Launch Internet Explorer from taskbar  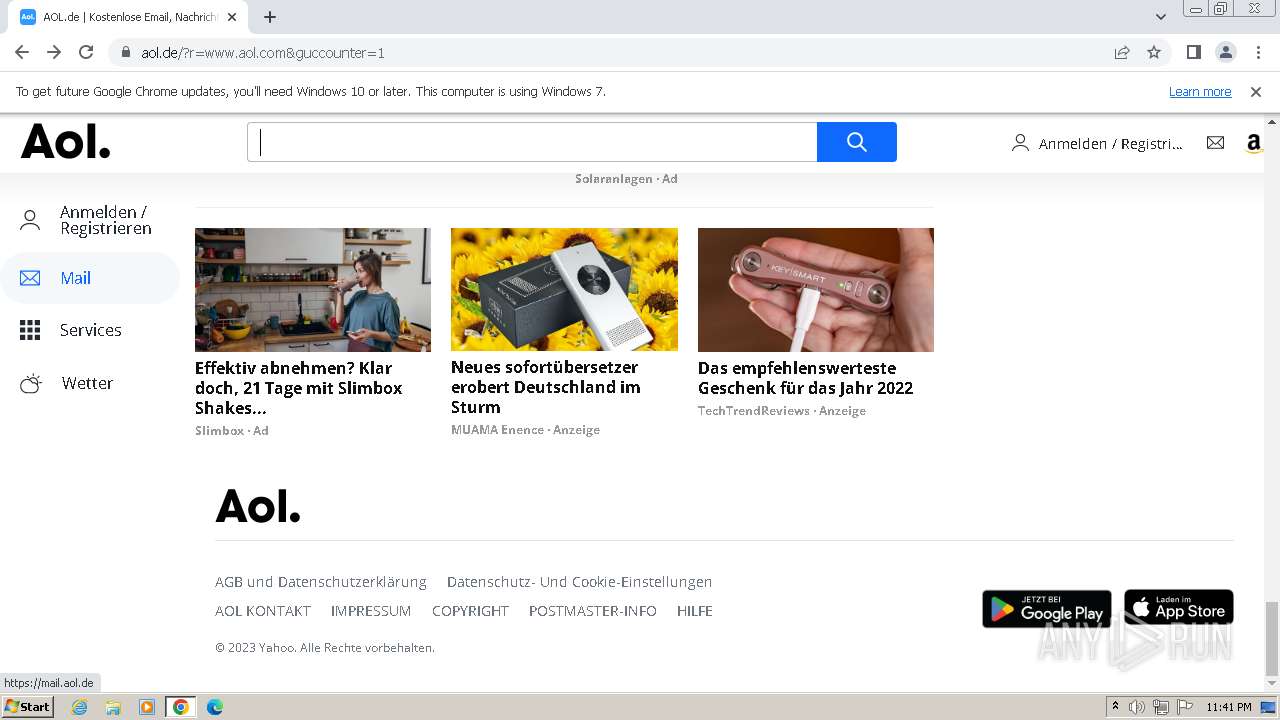(x=79, y=707)
